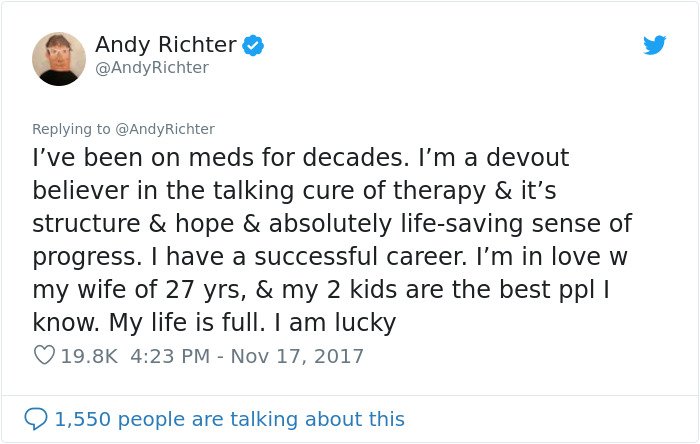Click the 'Replying to' label text
This screenshot has width=700, height=444.
point(71,129)
